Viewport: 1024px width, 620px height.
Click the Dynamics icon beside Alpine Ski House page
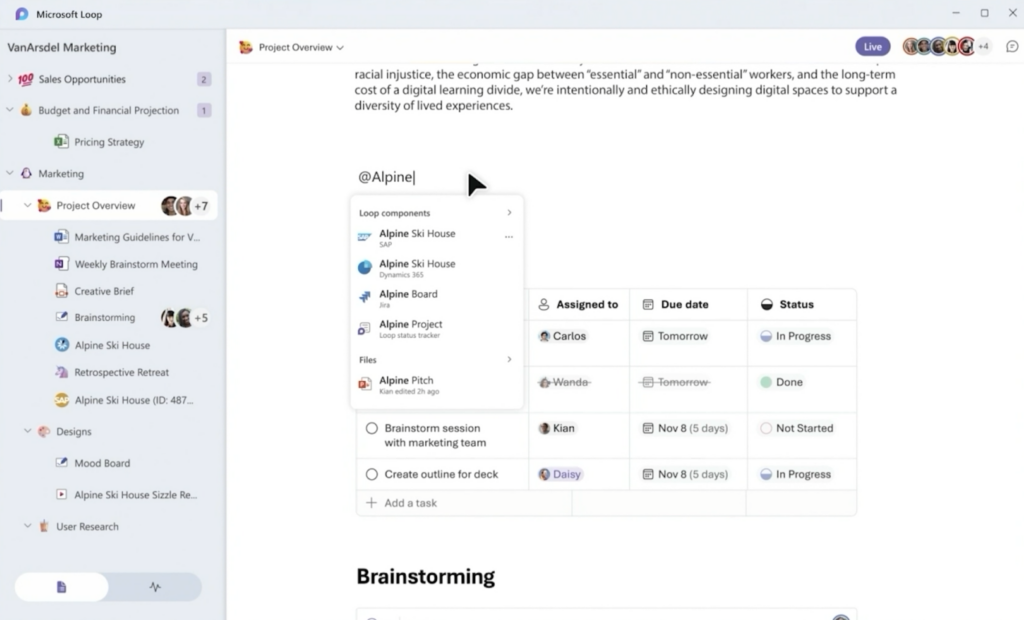coord(62,345)
